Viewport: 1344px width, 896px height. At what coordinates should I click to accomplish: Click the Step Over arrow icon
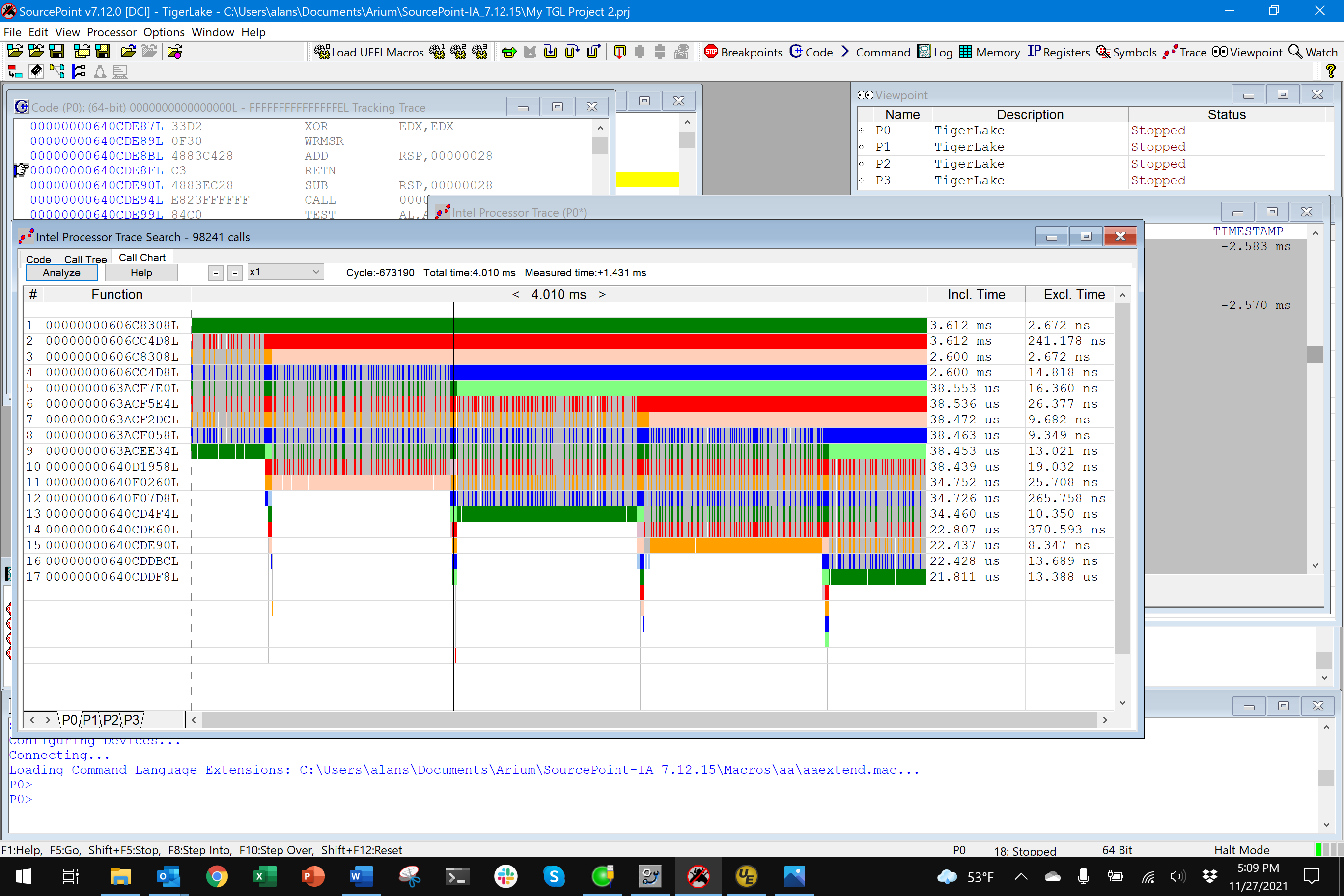pyautogui.click(x=572, y=52)
